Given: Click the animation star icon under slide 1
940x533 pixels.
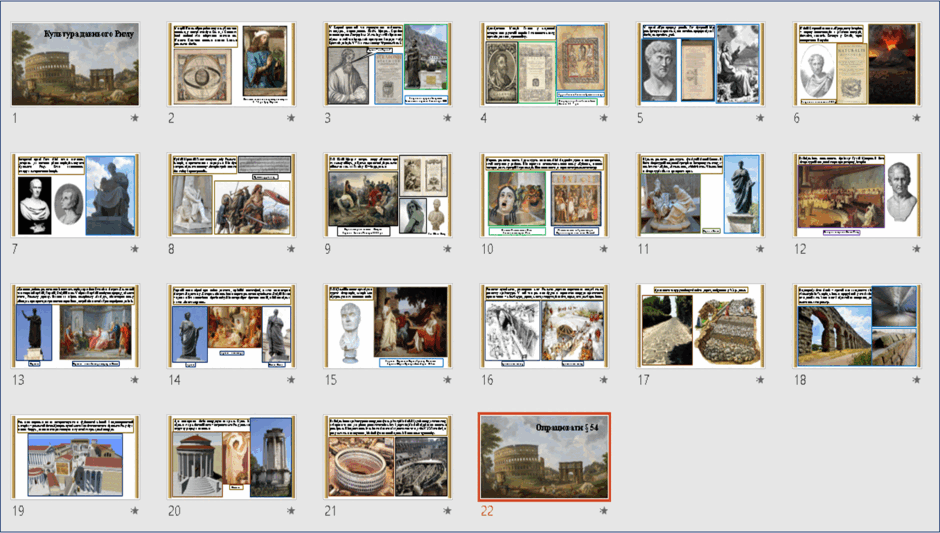Looking at the screenshot, I should 134,118.
